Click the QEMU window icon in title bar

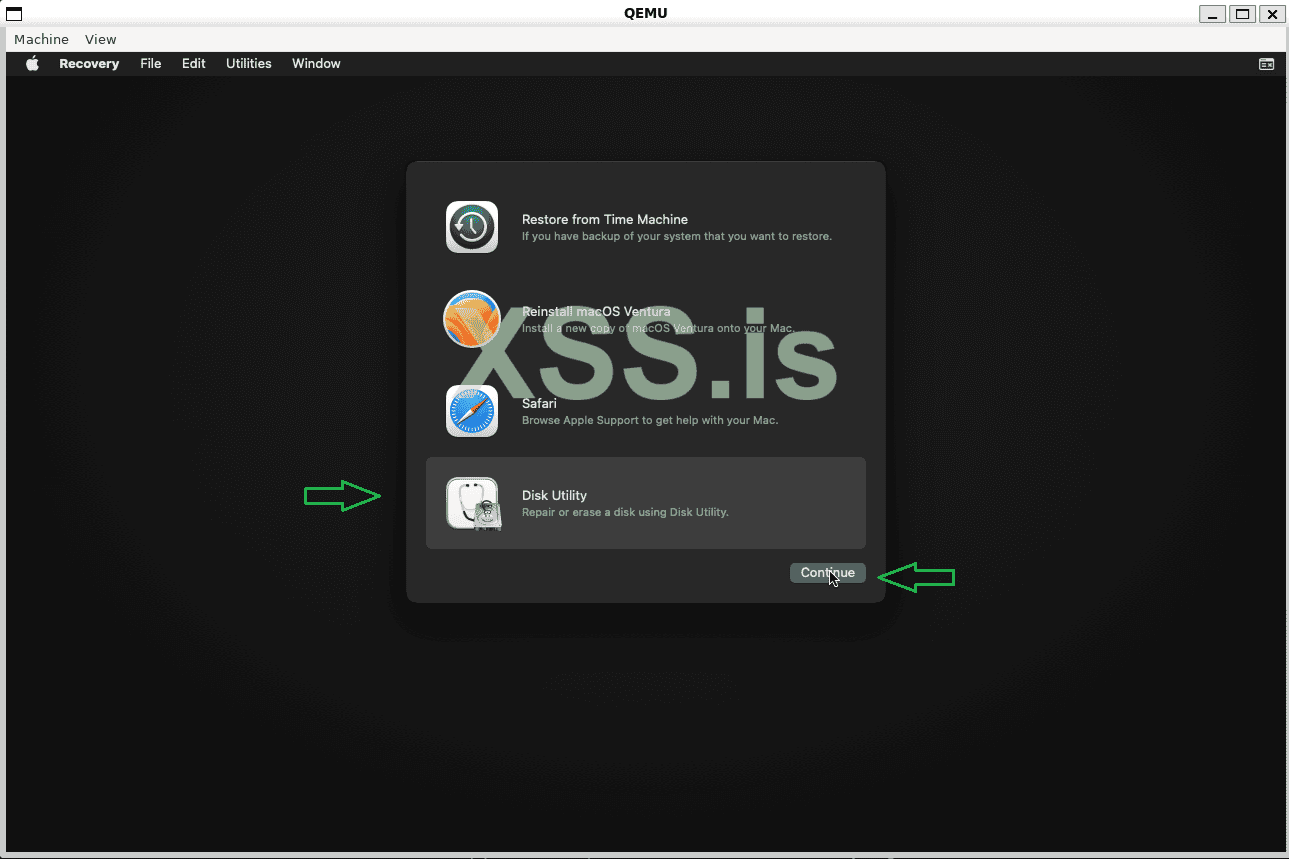click(x=15, y=14)
